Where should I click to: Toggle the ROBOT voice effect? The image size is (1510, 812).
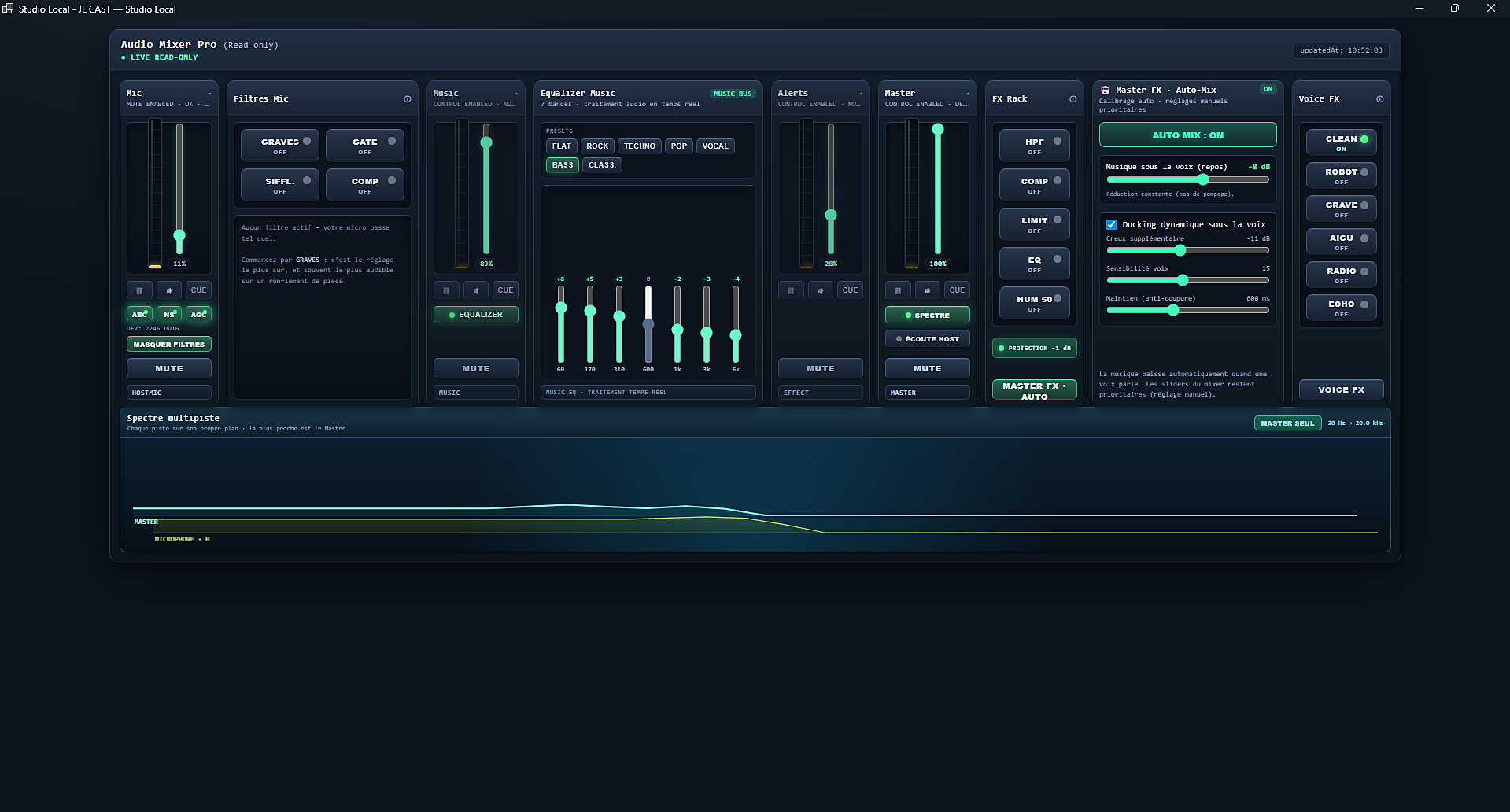point(1342,175)
